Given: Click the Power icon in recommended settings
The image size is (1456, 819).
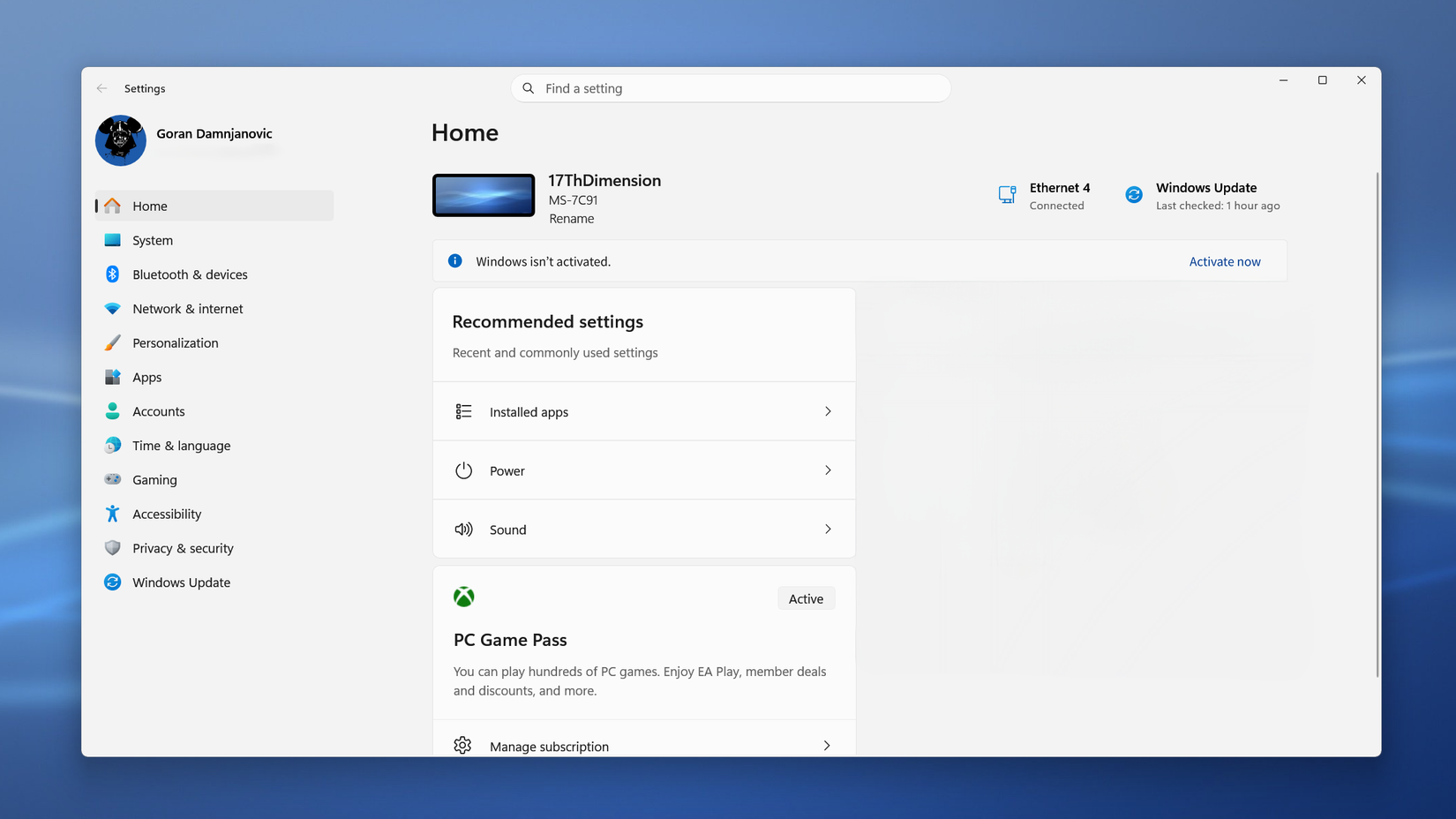Looking at the screenshot, I should pos(463,470).
